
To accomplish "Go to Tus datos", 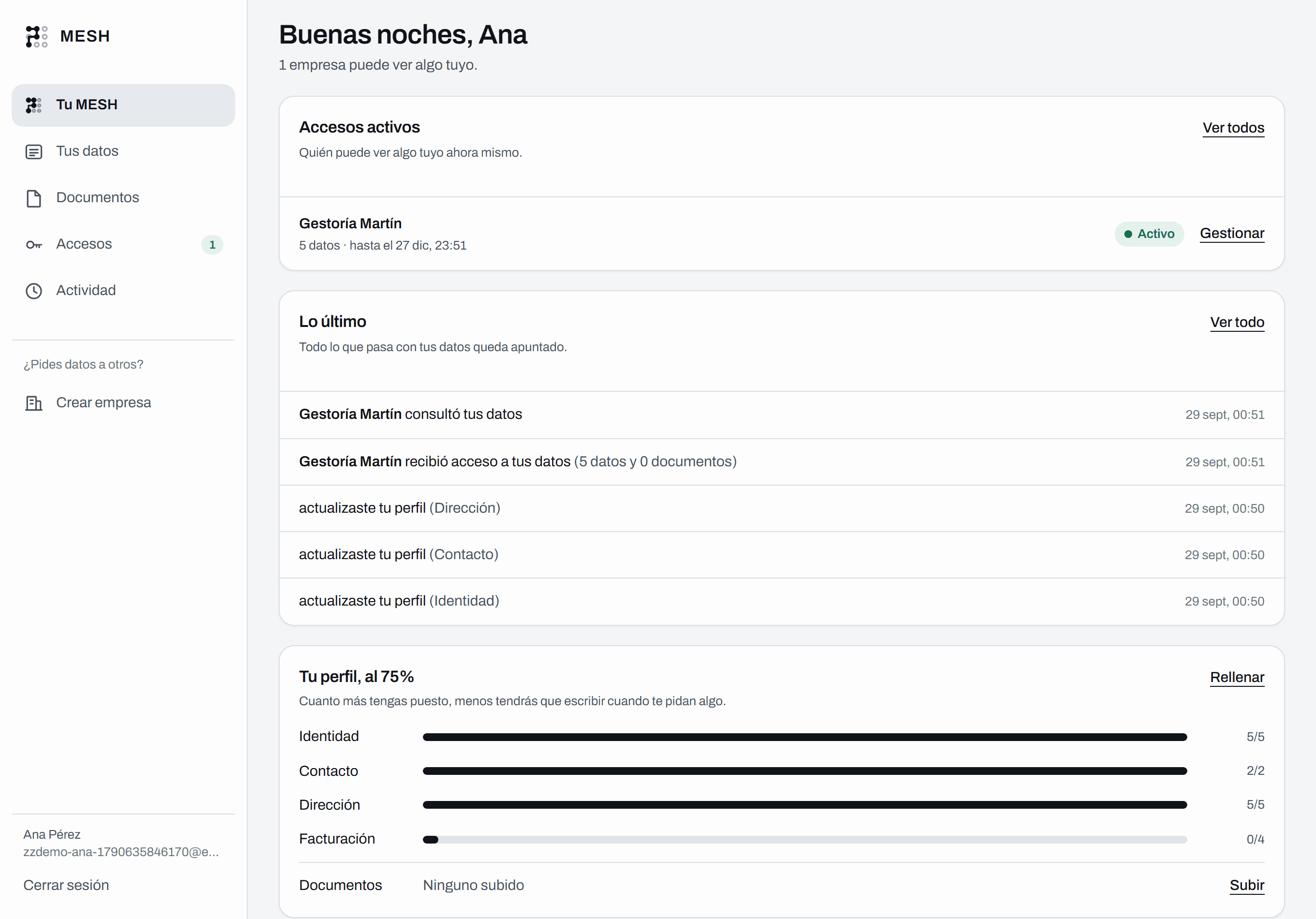I will tap(123, 151).
